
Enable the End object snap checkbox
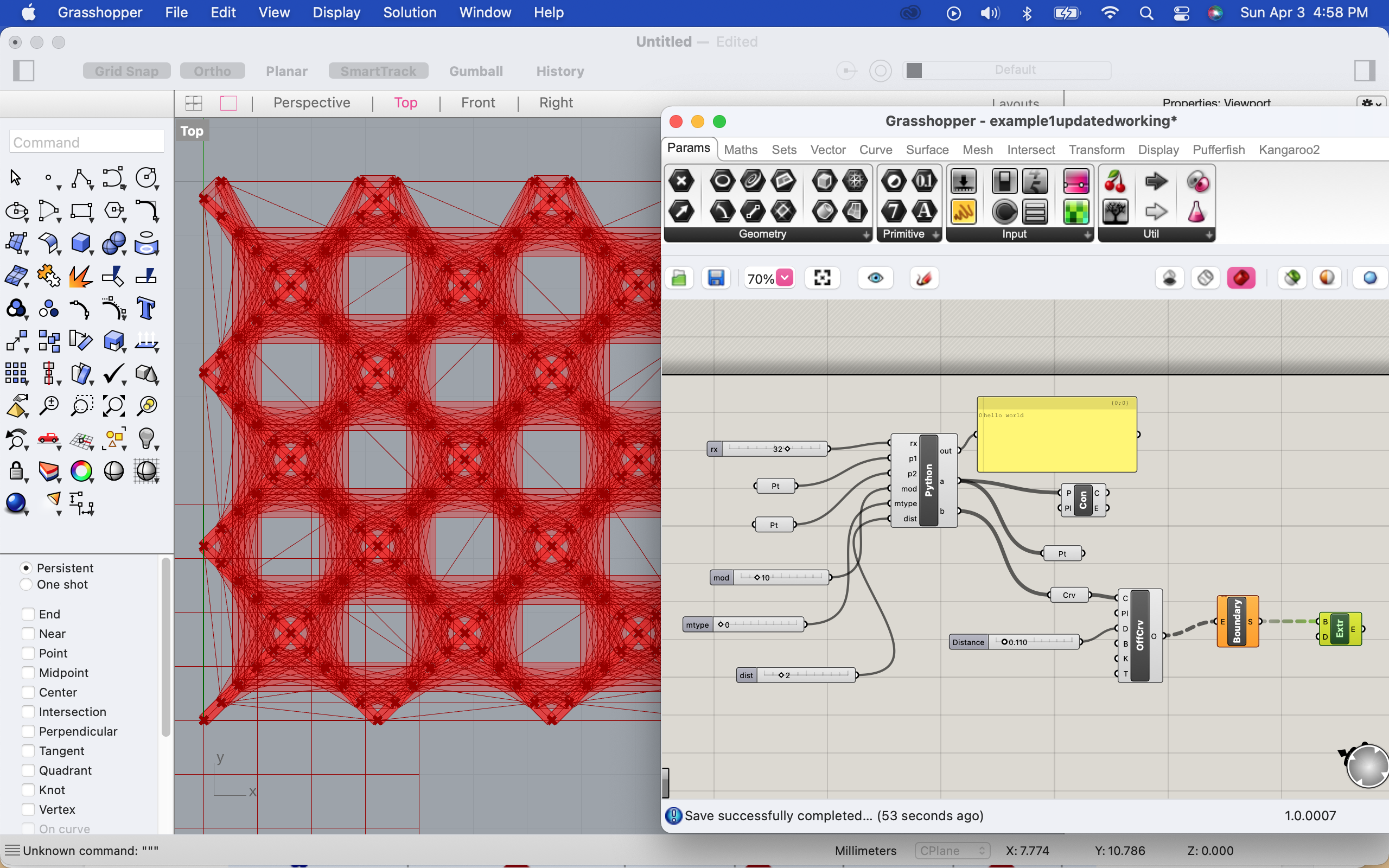click(28, 614)
